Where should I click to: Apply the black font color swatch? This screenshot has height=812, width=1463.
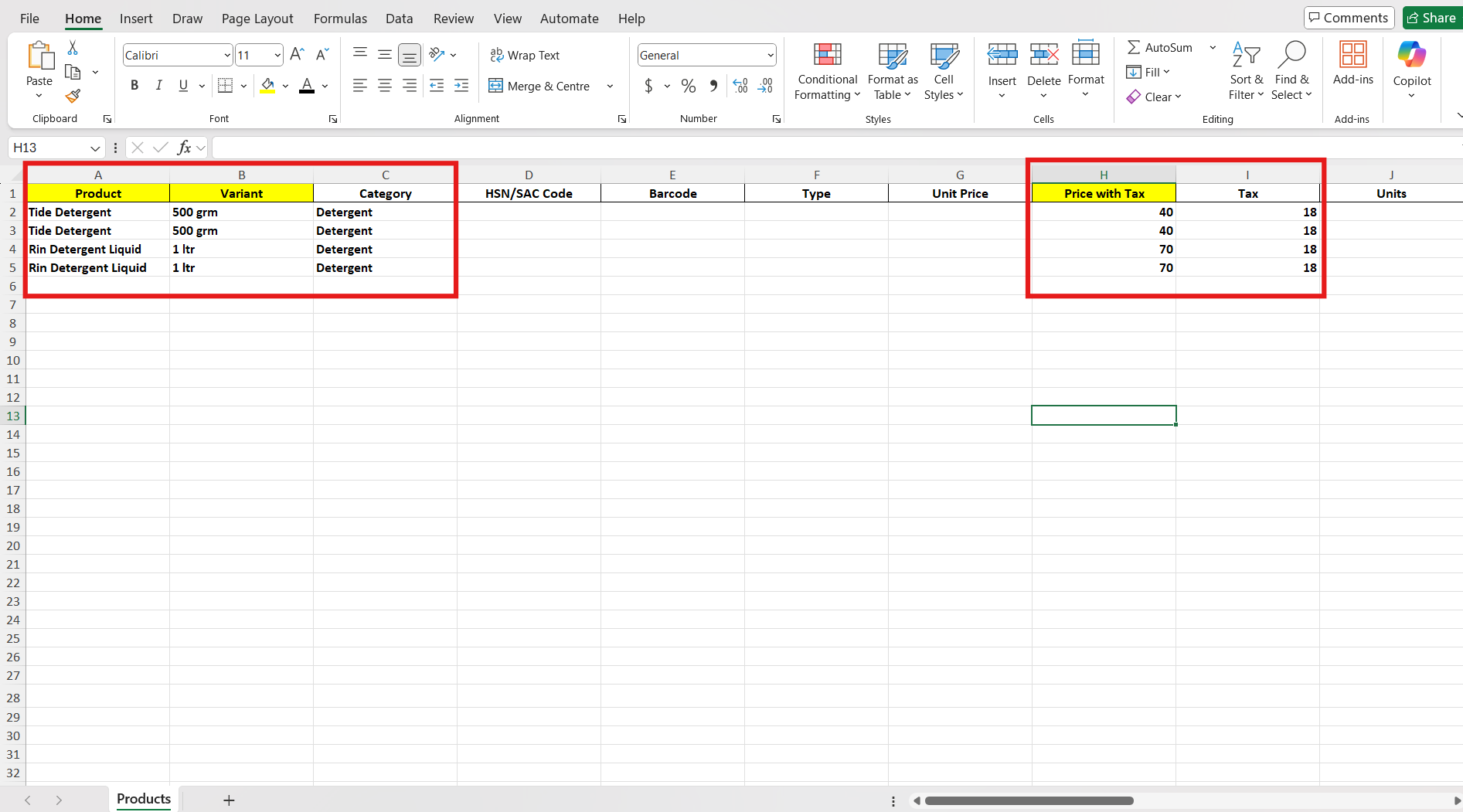307,86
